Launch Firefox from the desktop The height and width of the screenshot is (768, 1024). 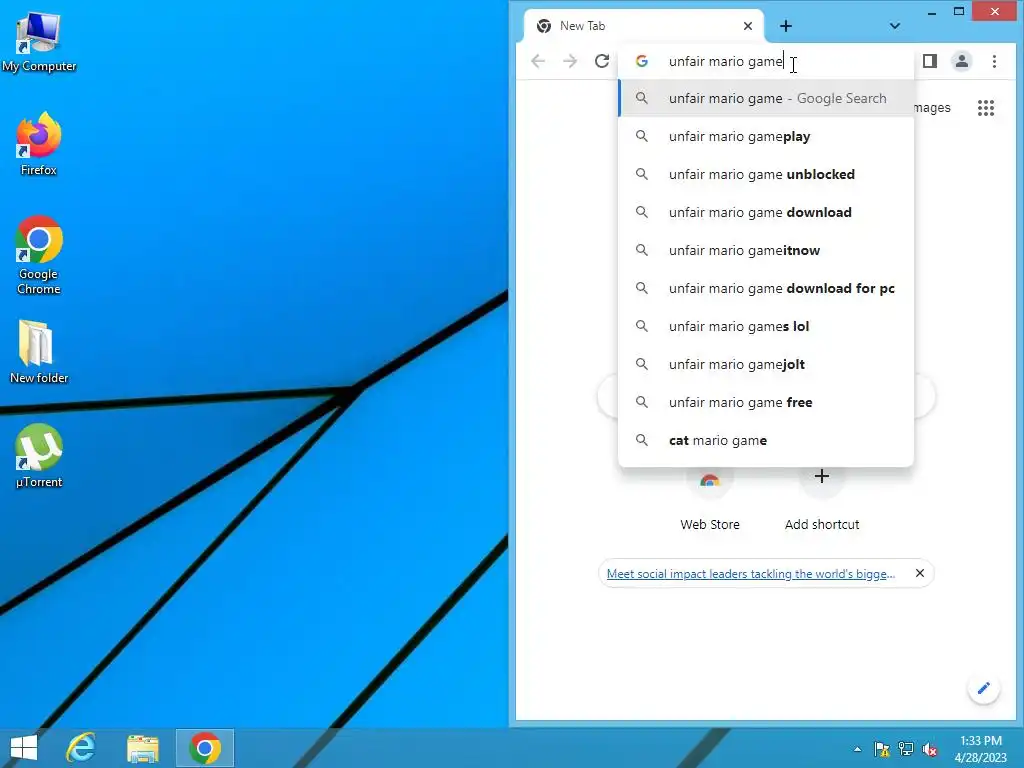pyautogui.click(x=39, y=144)
